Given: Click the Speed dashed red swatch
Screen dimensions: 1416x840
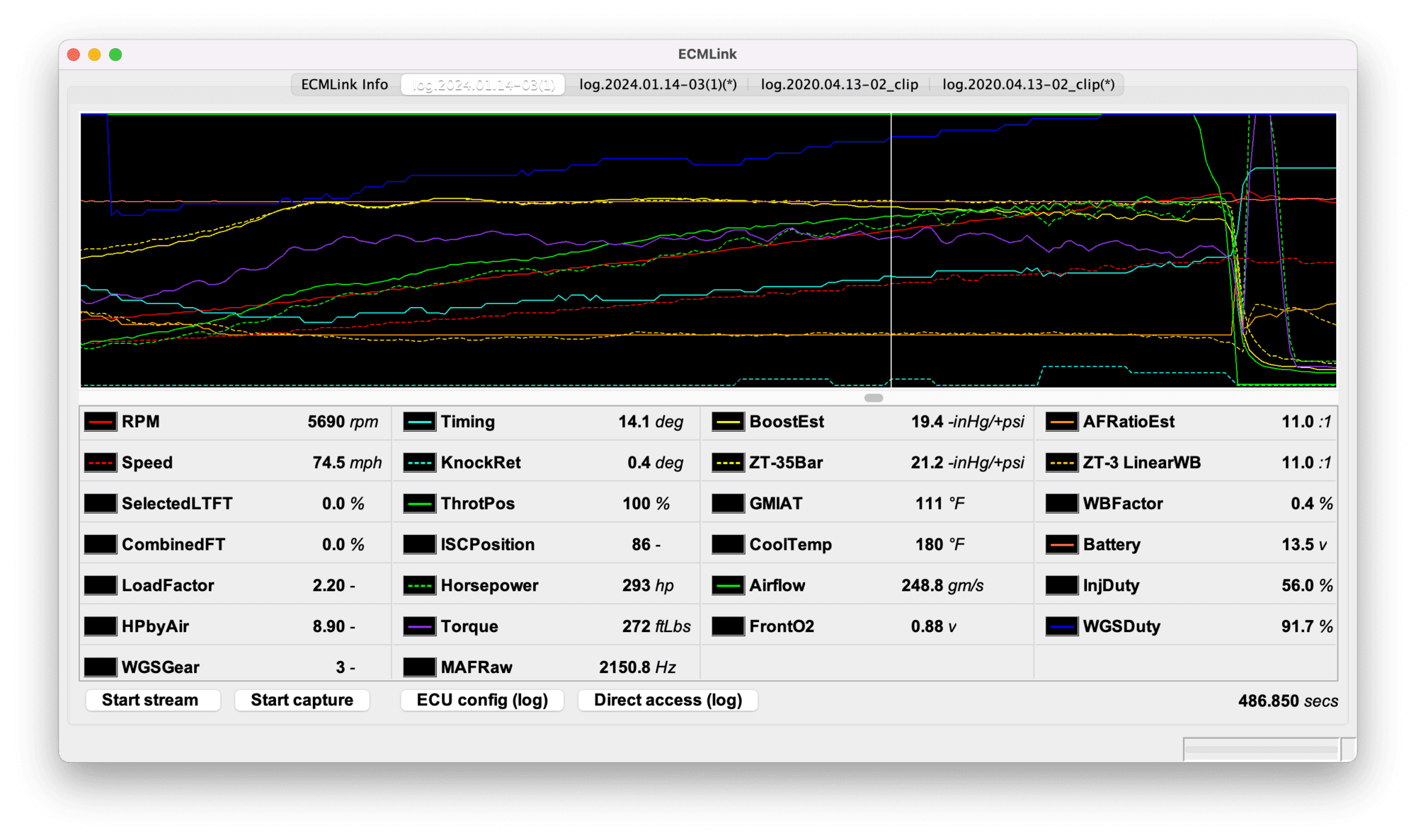Looking at the screenshot, I should [x=101, y=463].
